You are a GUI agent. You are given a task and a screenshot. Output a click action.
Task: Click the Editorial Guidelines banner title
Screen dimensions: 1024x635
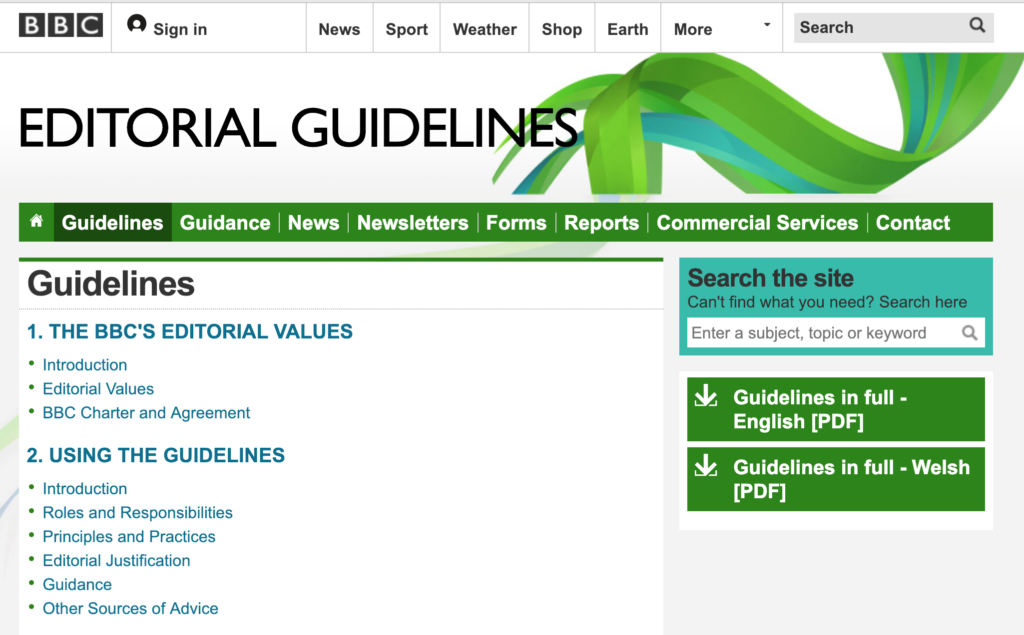pos(298,127)
